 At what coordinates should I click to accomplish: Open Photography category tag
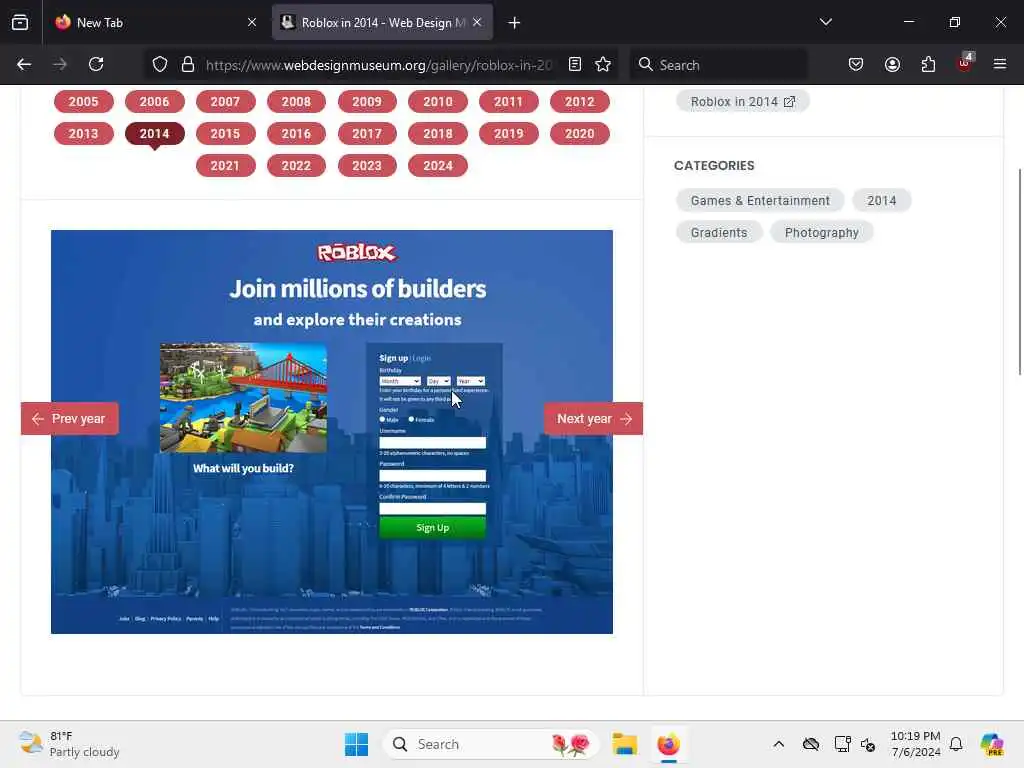tap(822, 232)
